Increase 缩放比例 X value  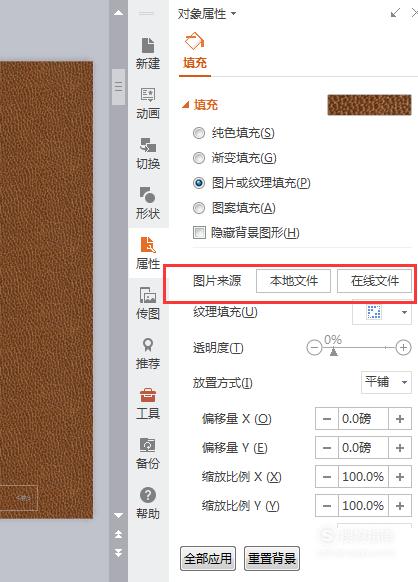(x=400, y=477)
